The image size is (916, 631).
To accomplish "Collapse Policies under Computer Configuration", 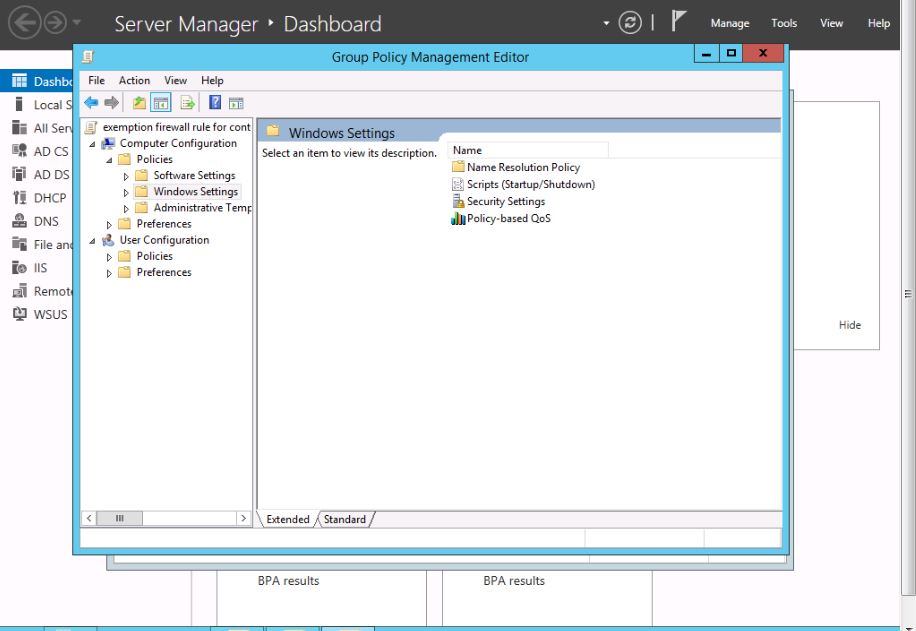I will [x=109, y=160].
